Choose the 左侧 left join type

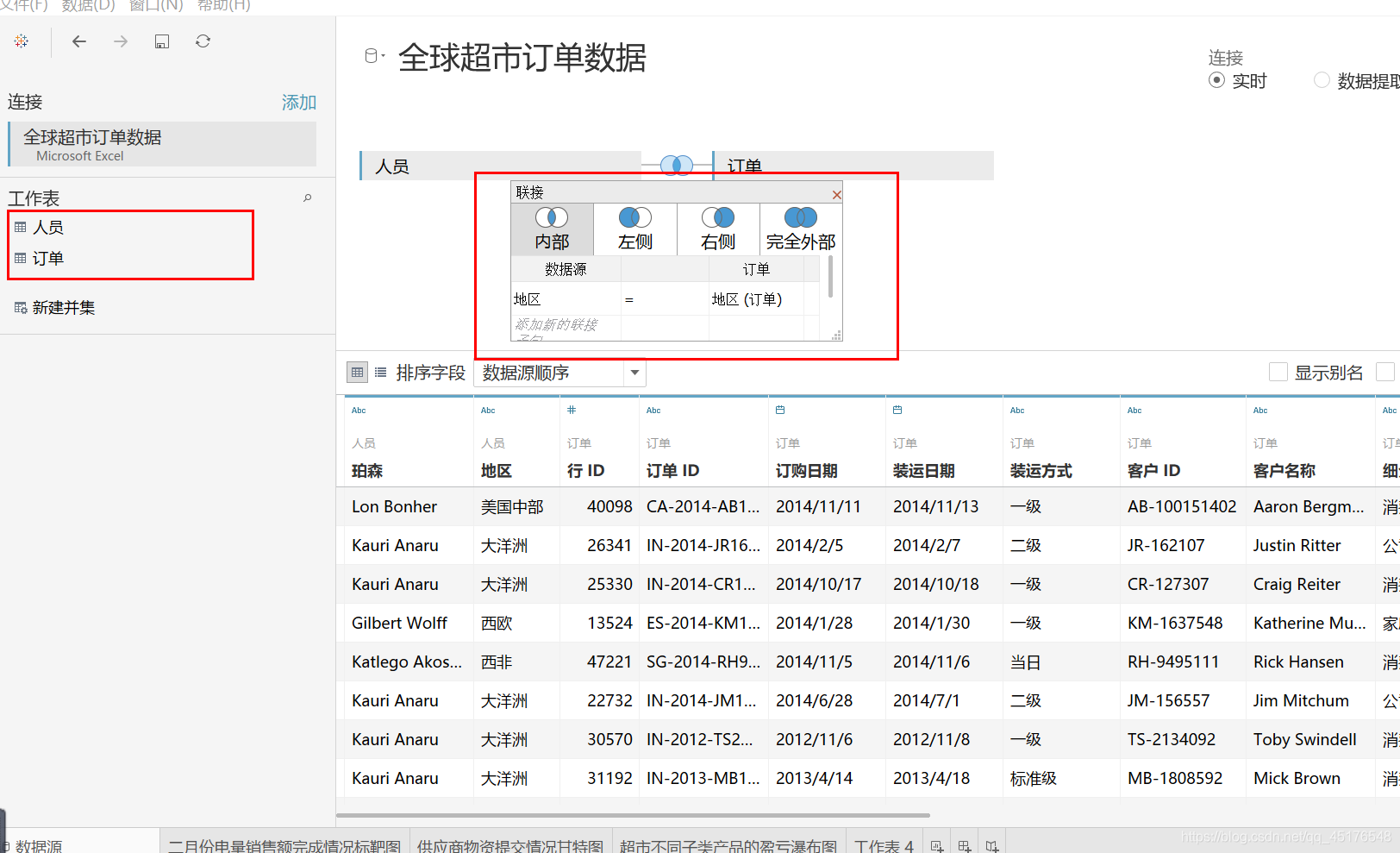[635, 229]
